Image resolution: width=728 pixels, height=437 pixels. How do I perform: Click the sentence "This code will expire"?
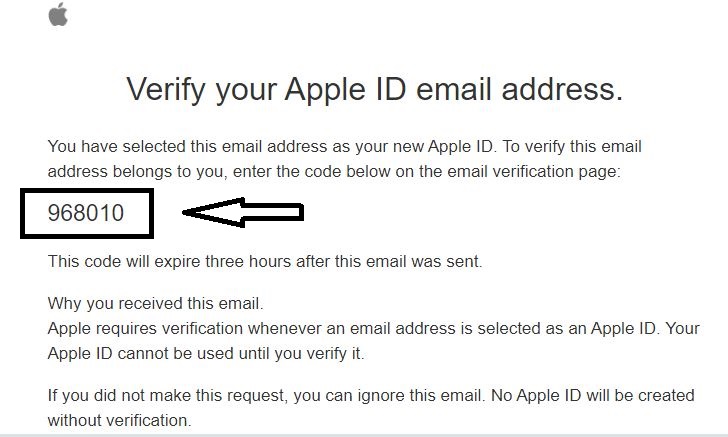pos(265,262)
